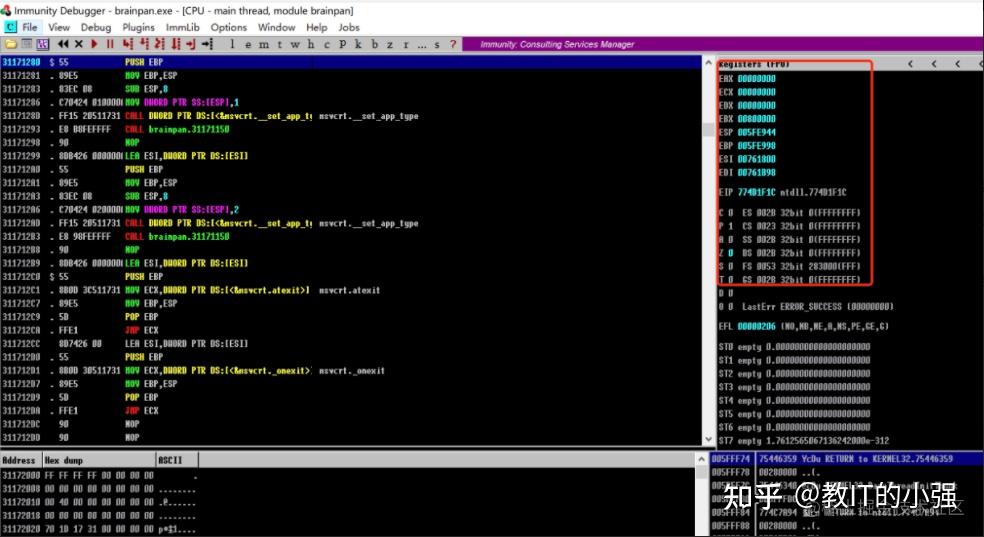Select the ESP register value 005FE944

point(757,132)
